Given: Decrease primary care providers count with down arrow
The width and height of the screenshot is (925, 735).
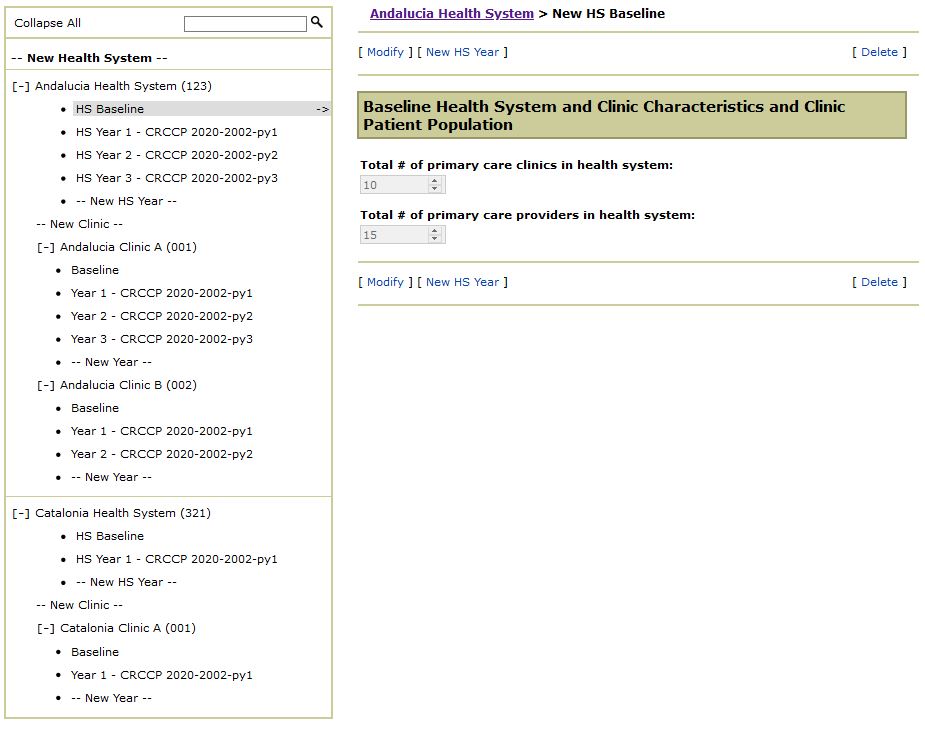Looking at the screenshot, I should tap(435, 239).
